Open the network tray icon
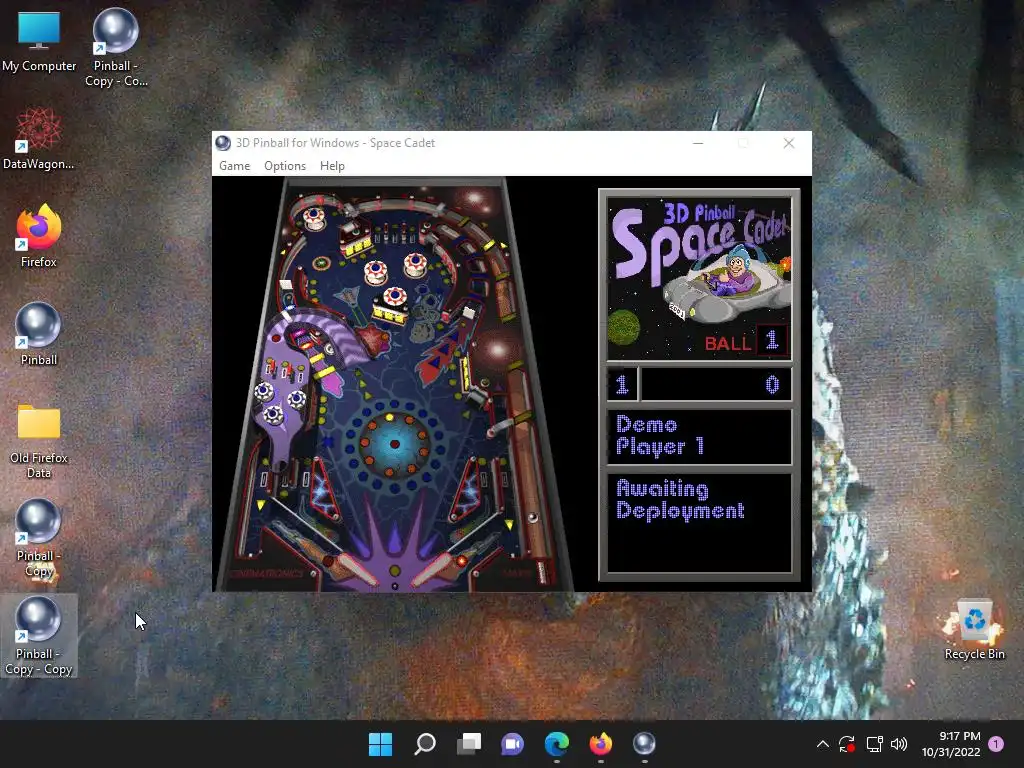Screen dimensions: 1024x768 coord(874,744)
